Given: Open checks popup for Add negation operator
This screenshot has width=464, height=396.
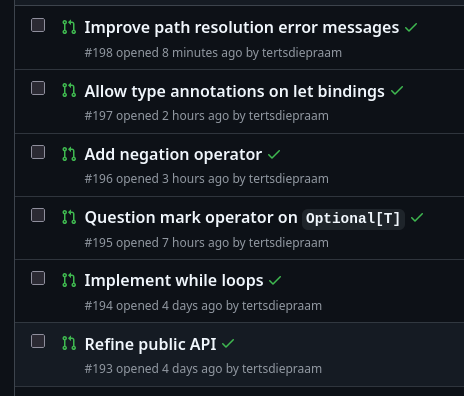Looking at the screenshot, I should pos(274,154).
